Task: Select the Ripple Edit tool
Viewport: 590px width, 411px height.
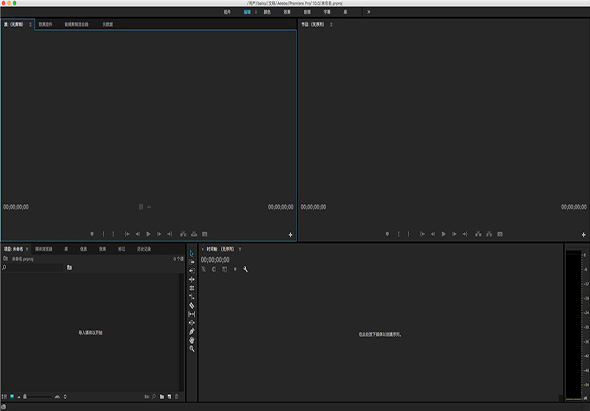Action: click(192, 271)
